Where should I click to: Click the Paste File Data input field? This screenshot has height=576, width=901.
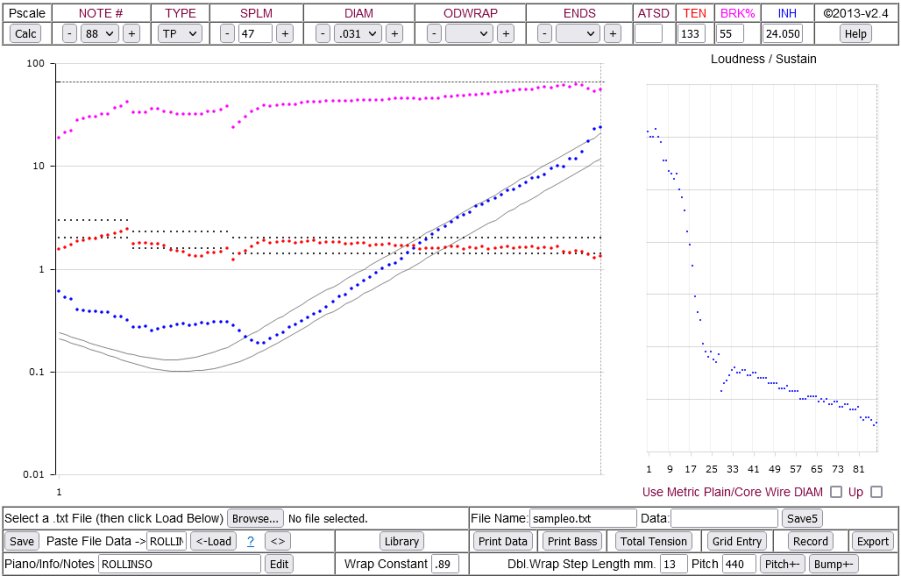point(167,542)
